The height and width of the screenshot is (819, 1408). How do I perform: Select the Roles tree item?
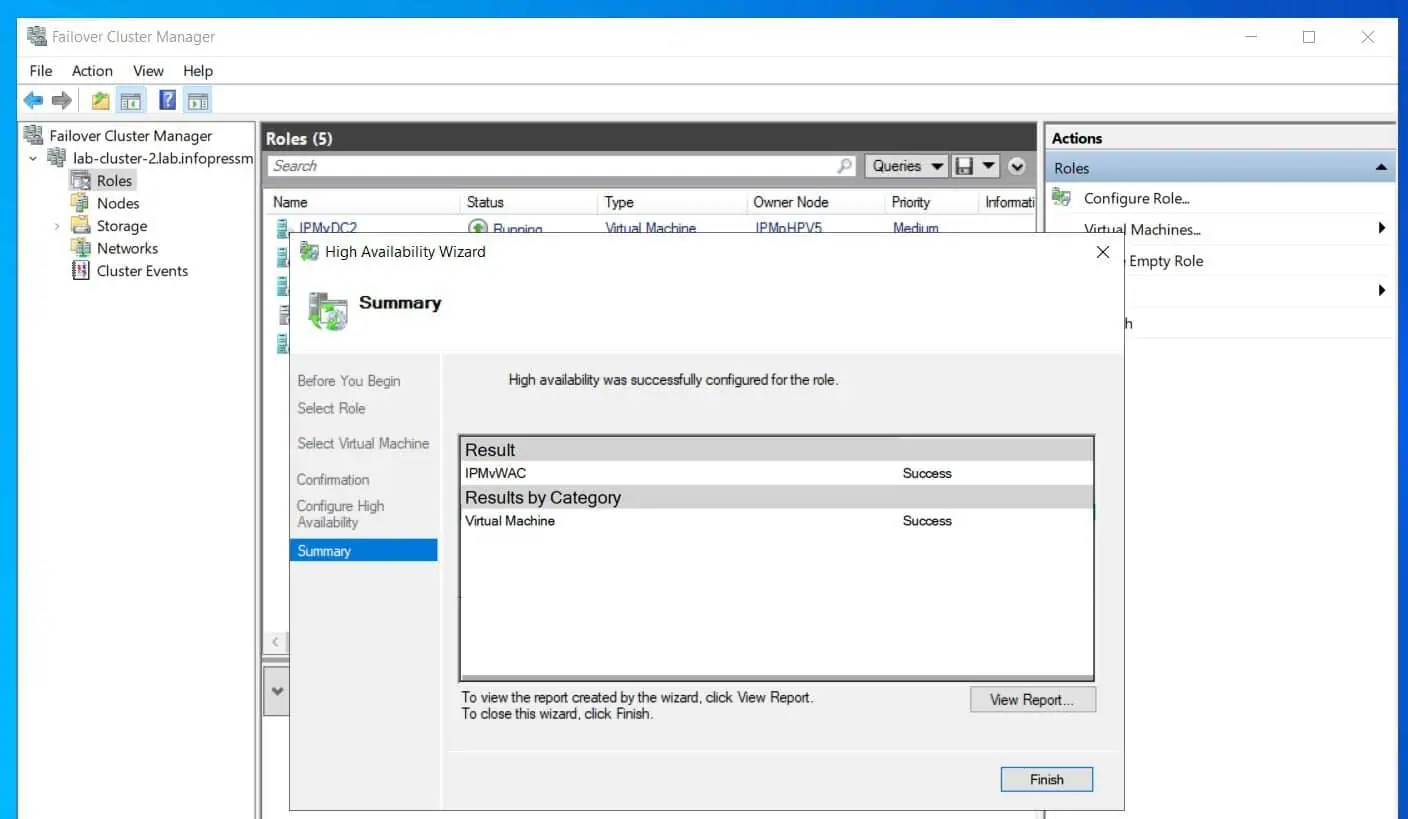[x=114, y=181]
